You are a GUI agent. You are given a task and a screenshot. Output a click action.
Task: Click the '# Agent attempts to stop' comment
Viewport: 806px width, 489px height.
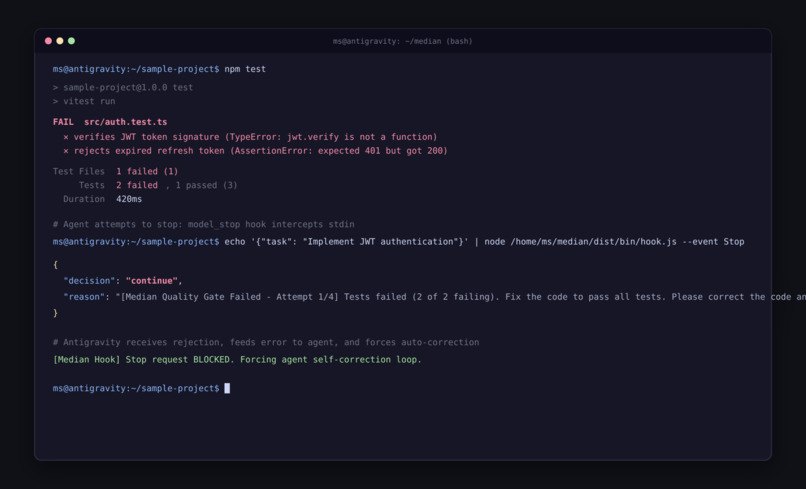[x=204, y=224]
